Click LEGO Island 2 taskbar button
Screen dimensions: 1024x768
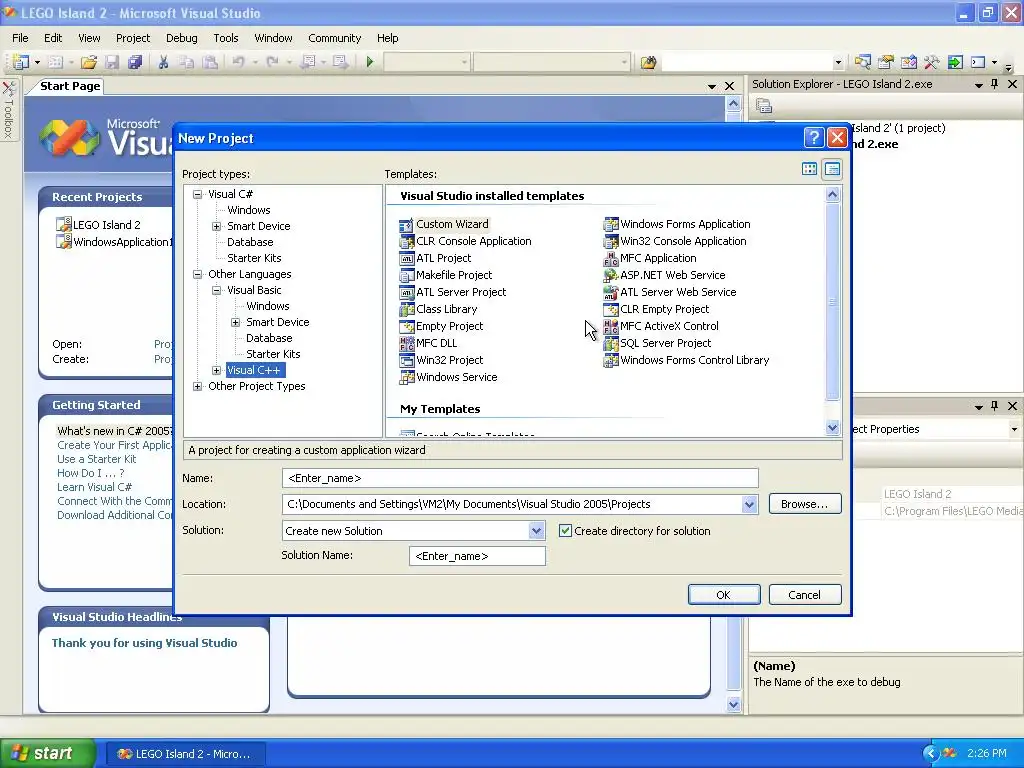click(x=184, y=754)
